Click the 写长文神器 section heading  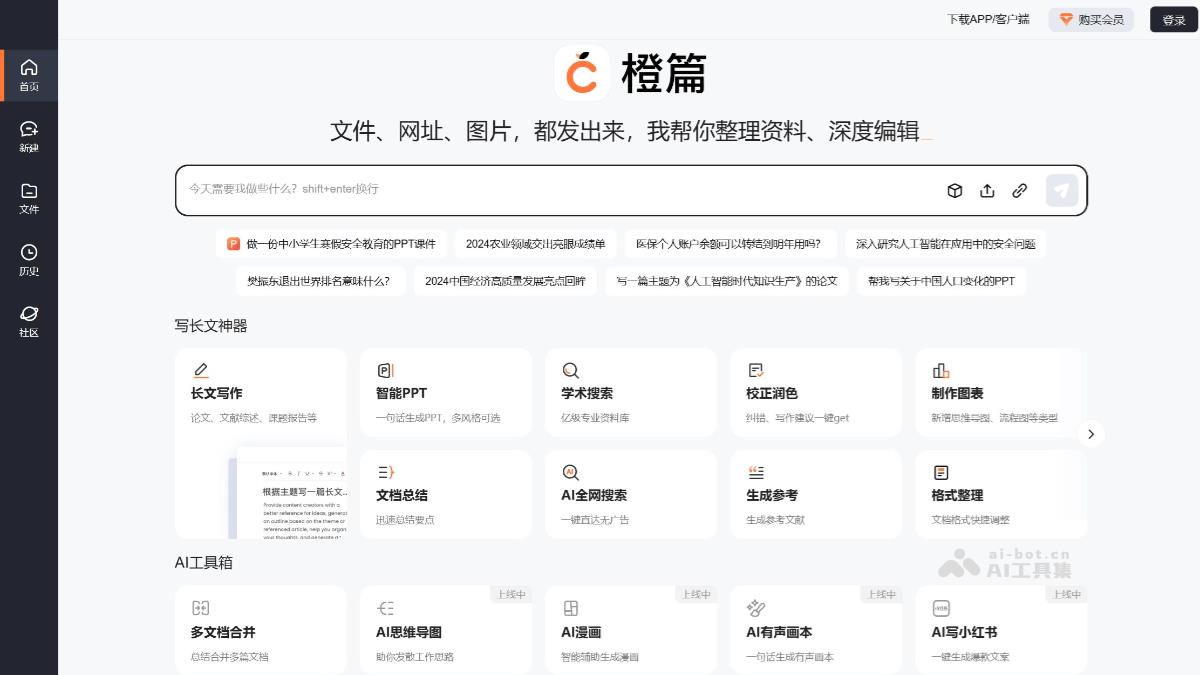(x=211, y=326)
